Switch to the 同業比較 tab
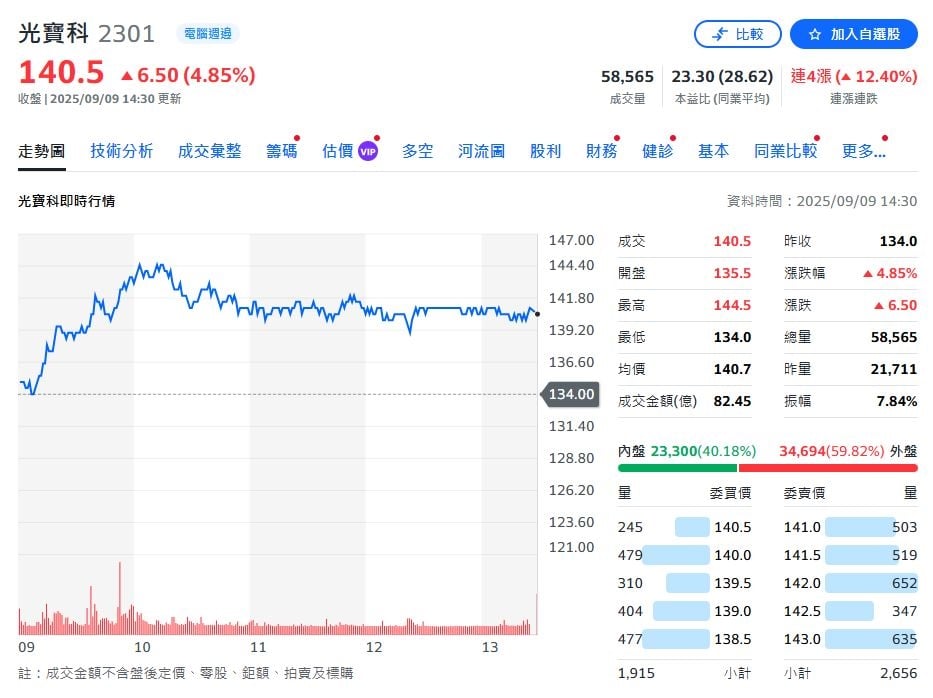The width and height of the screenshot is (933, 698). tap(785, 150)
